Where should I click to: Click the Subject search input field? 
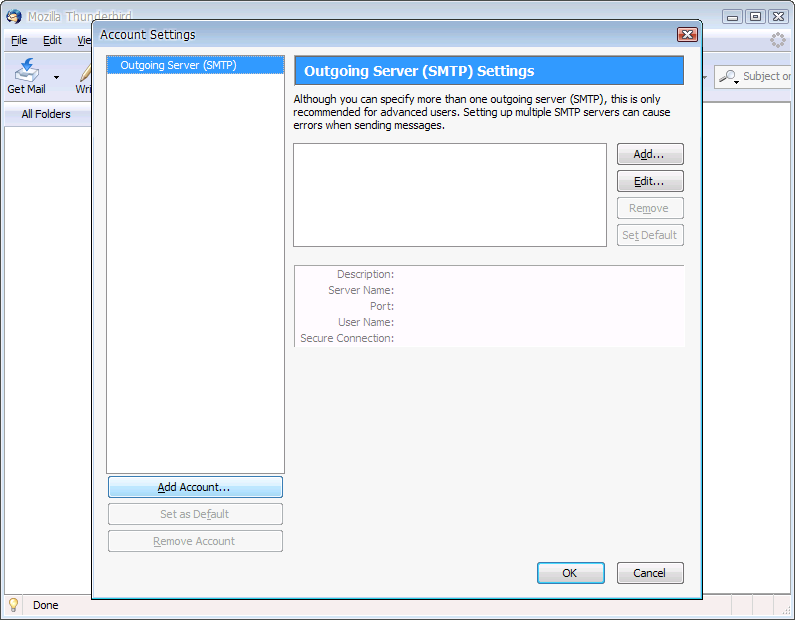[x=767, y=77]
